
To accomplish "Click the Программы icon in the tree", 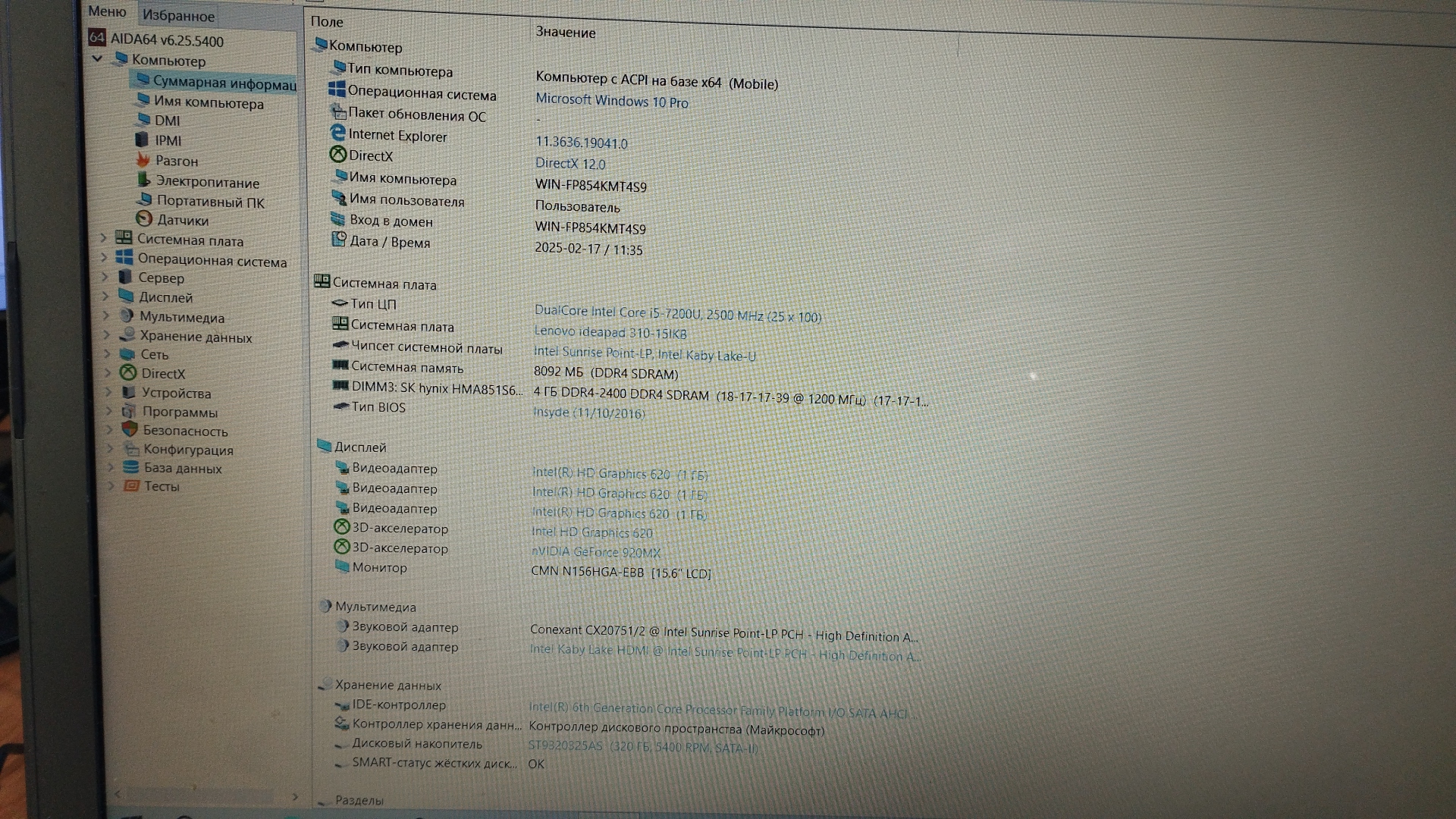I will (130, 411).
